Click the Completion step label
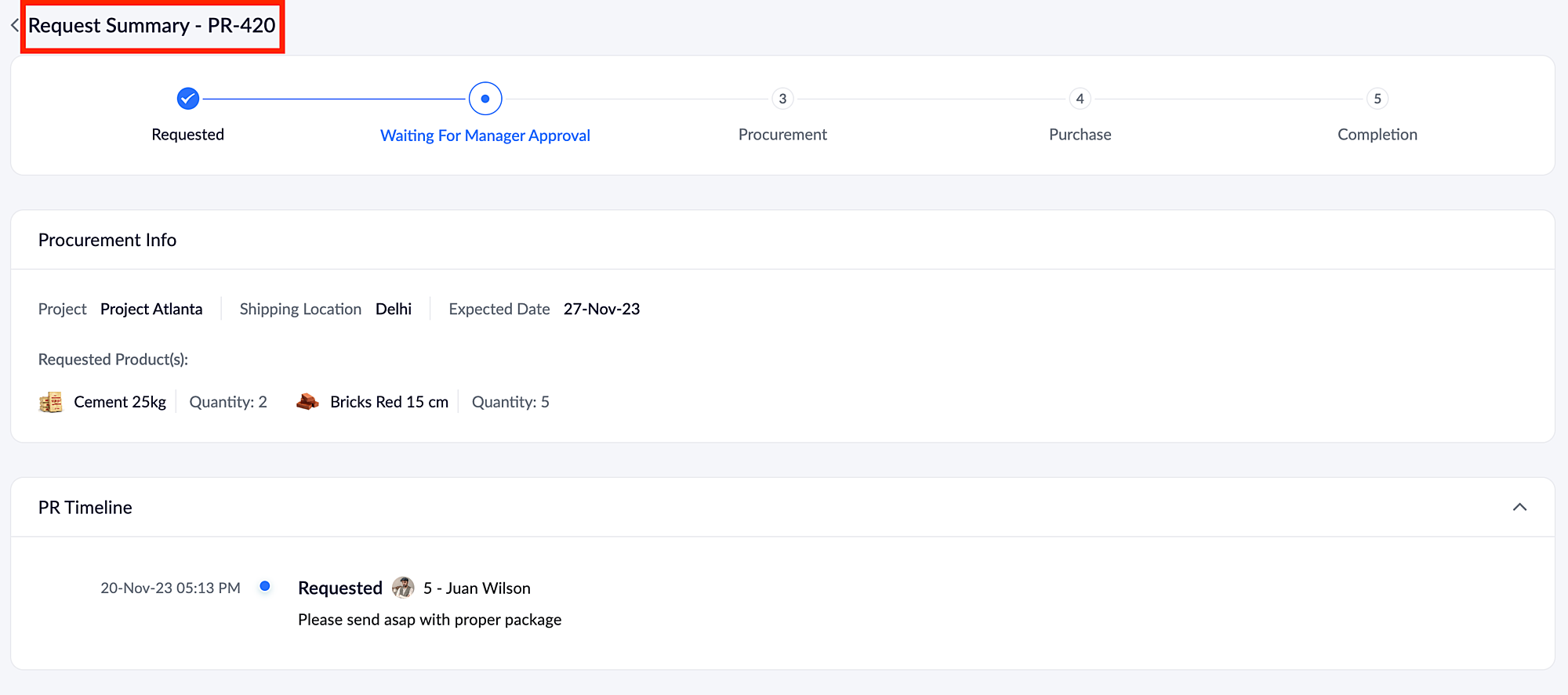The height and width of the screenshot is (695, 1568). point(1377,135)
